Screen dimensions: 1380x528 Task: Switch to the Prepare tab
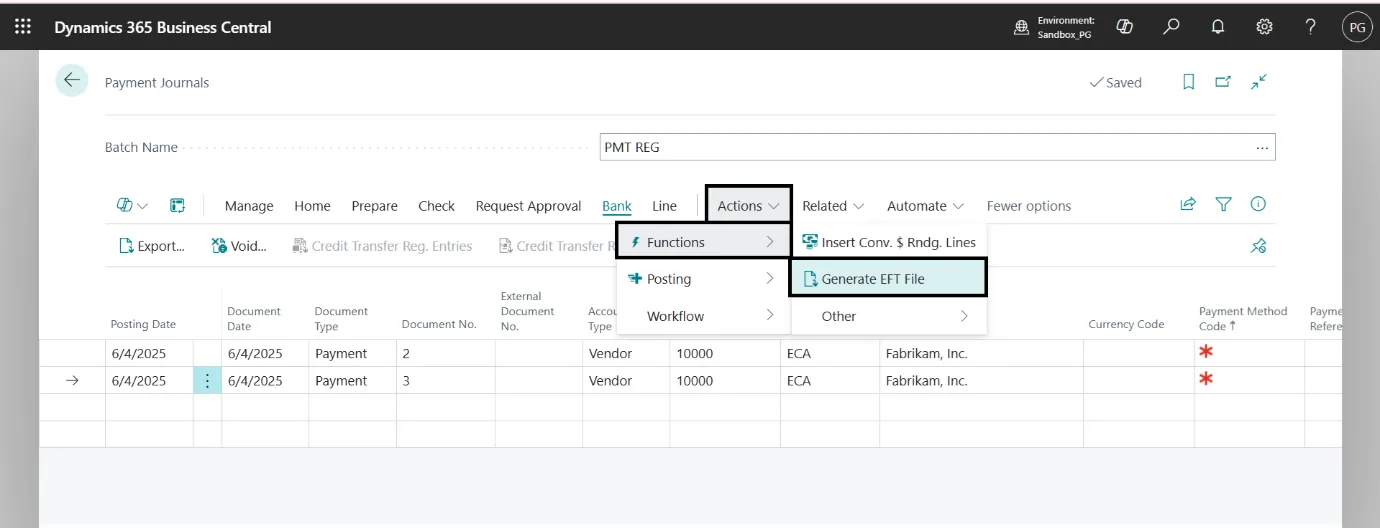coord(374,206)
